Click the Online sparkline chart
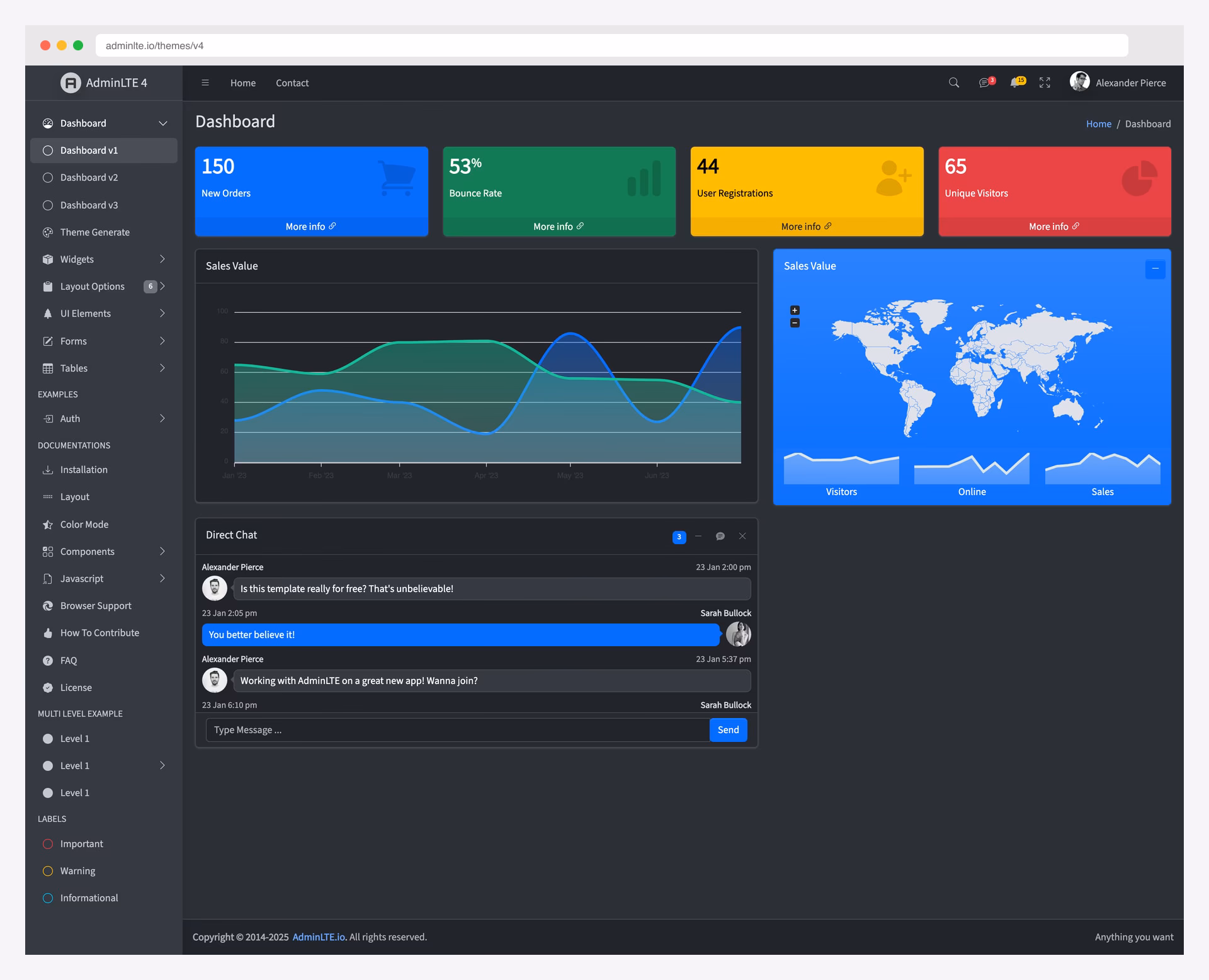This screenshot has height=980, width=1209. tap(972, 468)
